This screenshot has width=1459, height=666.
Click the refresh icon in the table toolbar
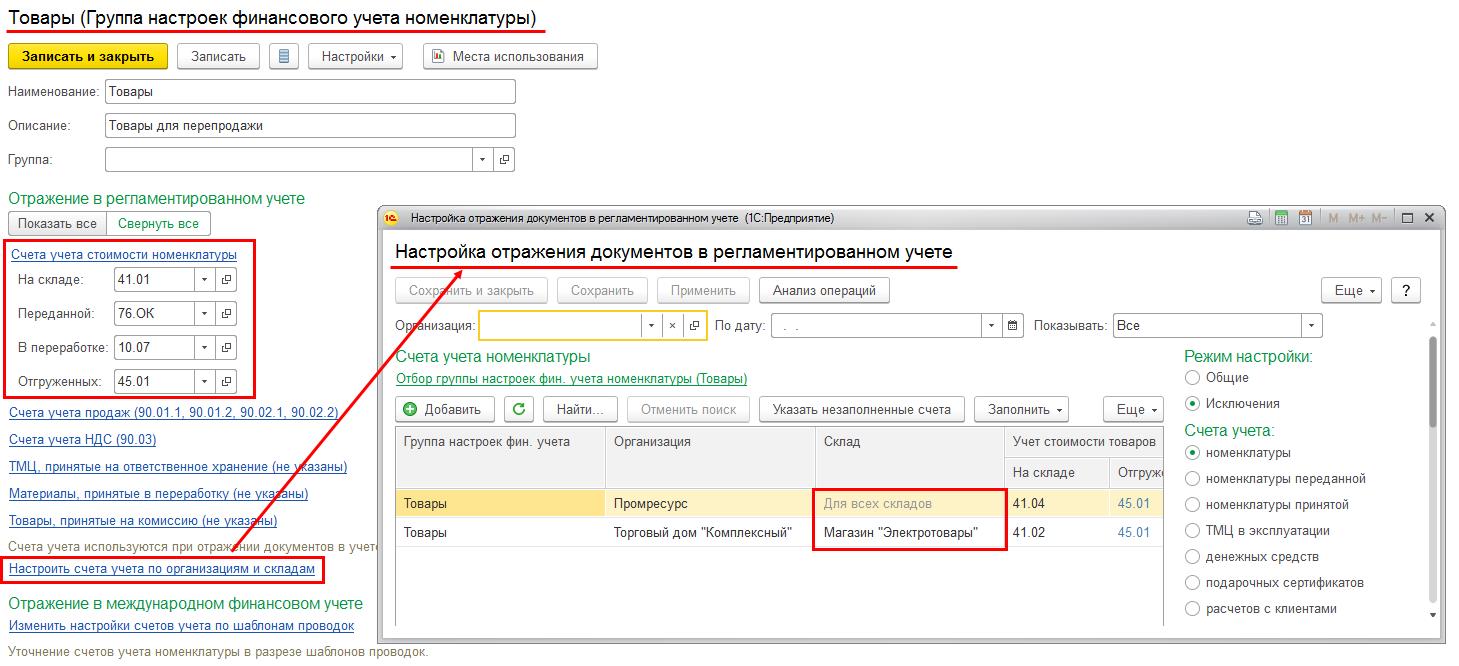(x=518, y=409)
